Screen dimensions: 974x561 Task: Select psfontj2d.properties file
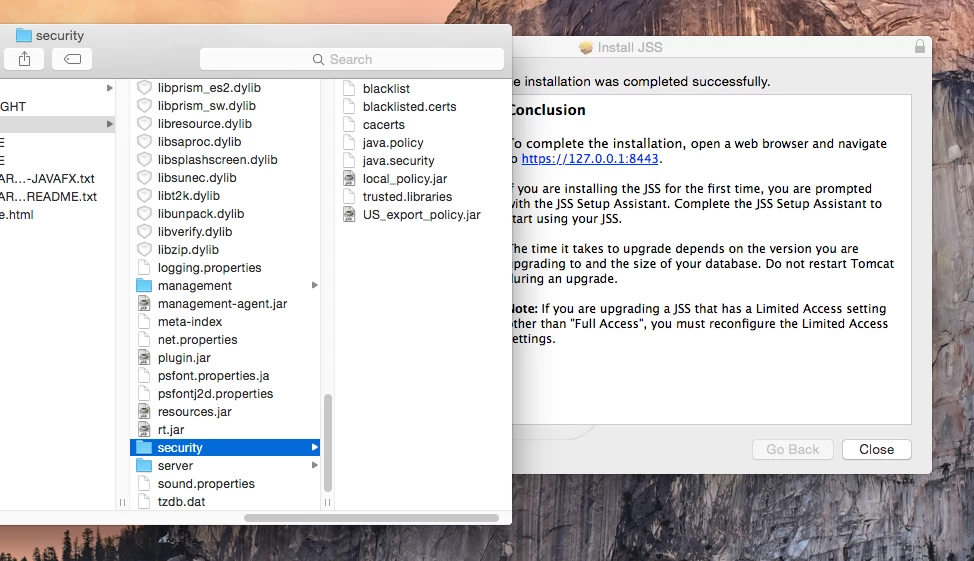point(215,394)
